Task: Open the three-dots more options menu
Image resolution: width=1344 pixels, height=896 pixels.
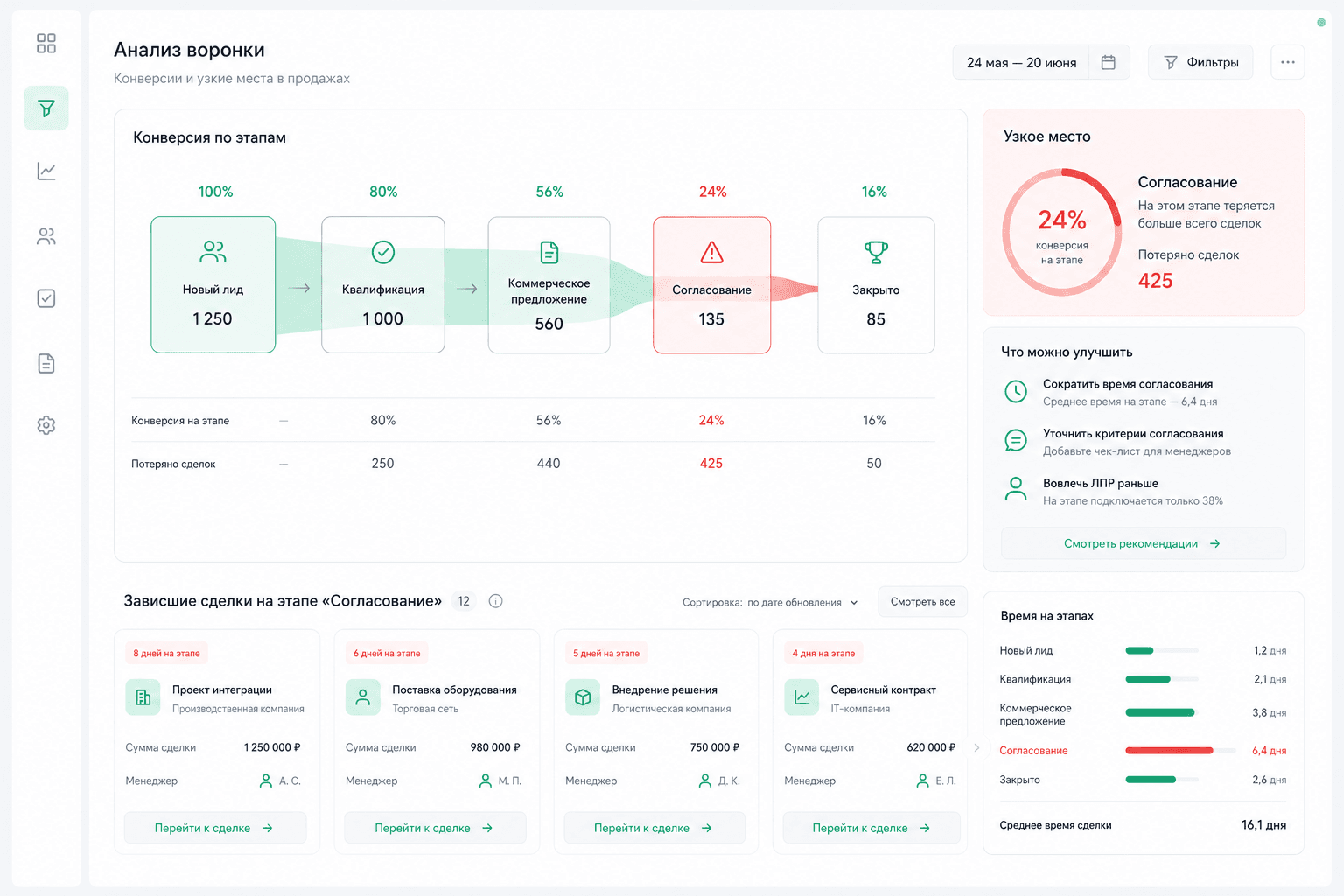Action: click(x=1288, y=62)
